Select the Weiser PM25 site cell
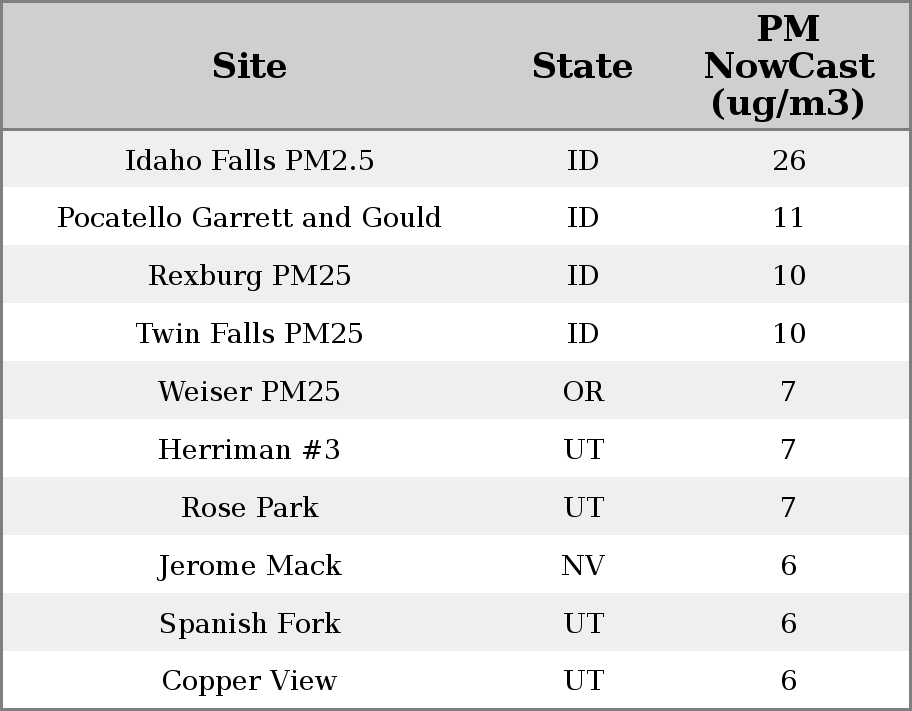The height and width of the screenshot is (711, 912). click(x=249, y=391)
